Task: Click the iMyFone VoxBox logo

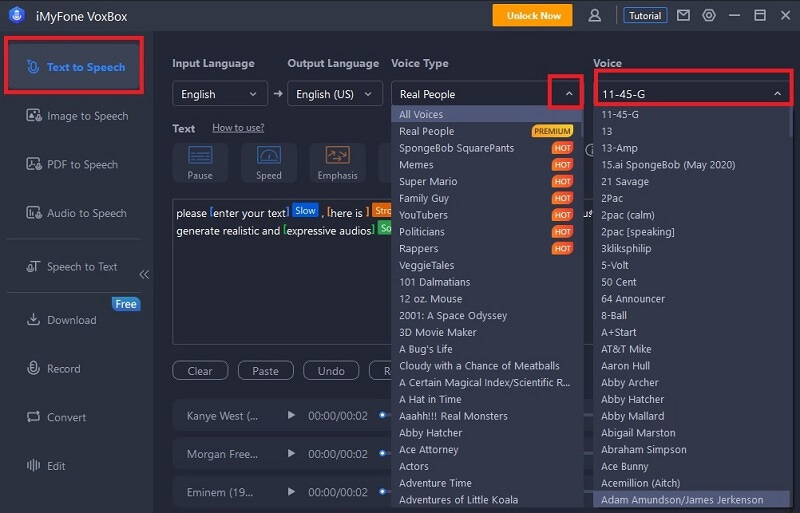Action: pos(17,15)
